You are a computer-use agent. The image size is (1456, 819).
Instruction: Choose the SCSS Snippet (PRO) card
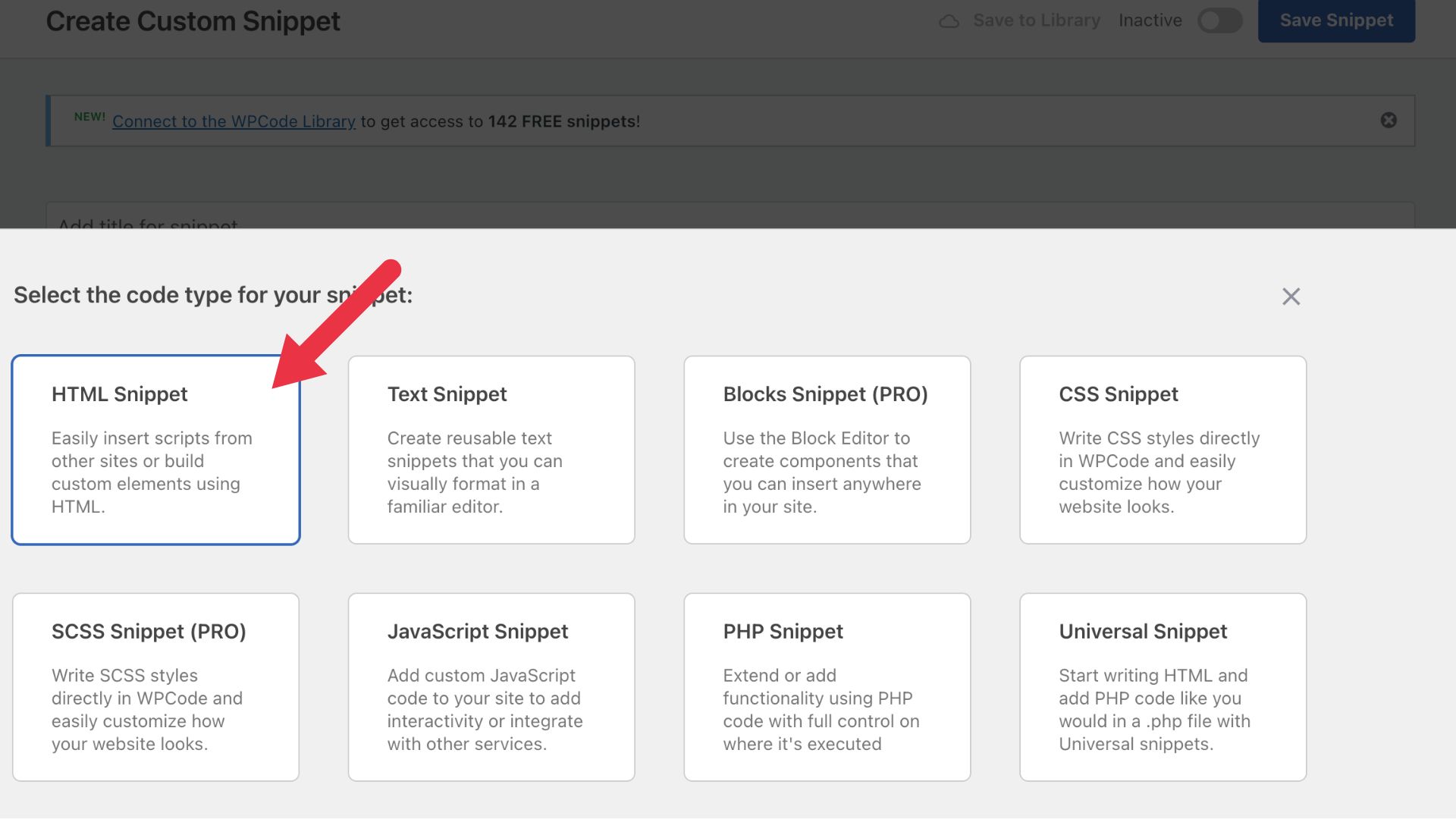pos(155,687)
